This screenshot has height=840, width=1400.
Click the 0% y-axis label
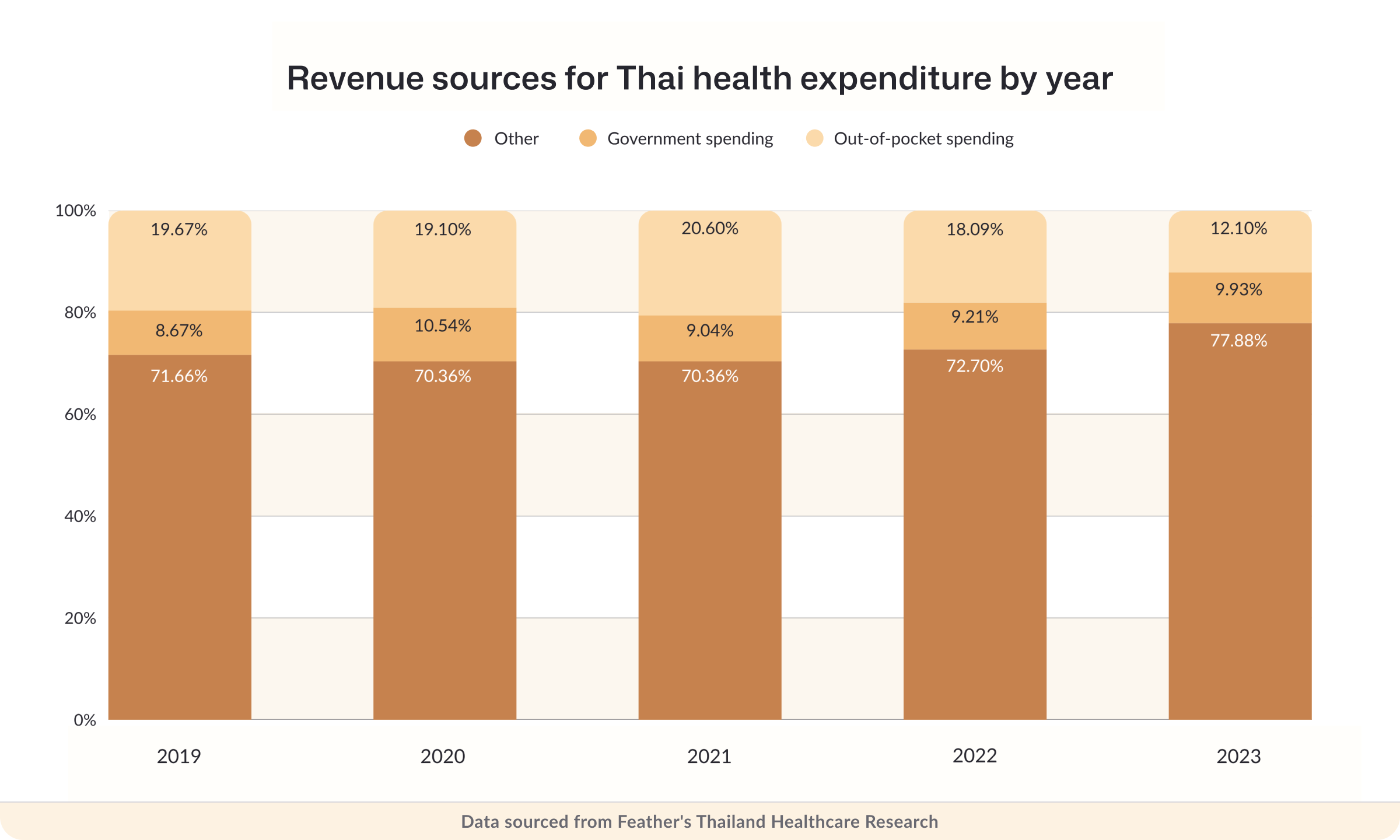[85, 720]
